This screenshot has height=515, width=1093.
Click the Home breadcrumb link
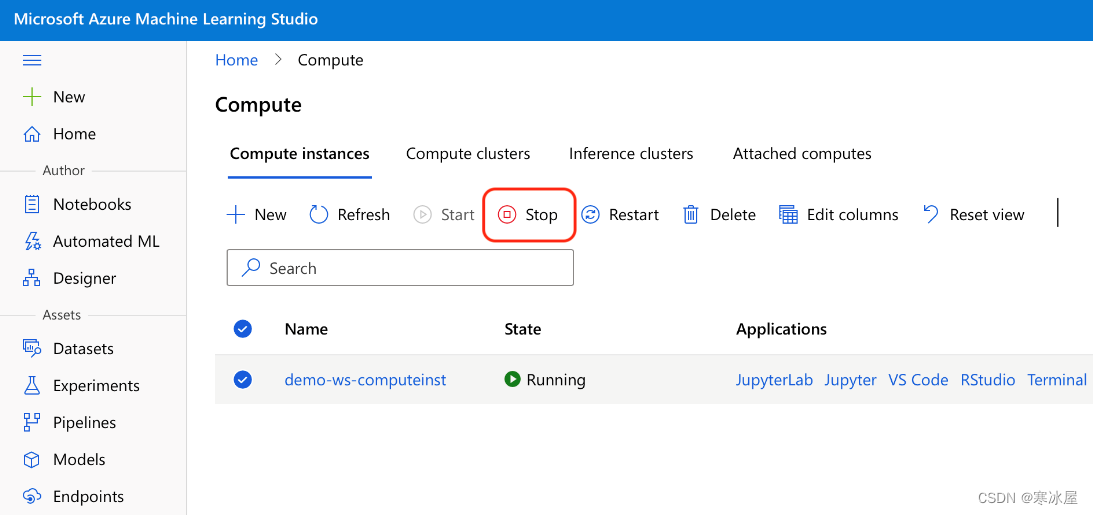(236, 60)
